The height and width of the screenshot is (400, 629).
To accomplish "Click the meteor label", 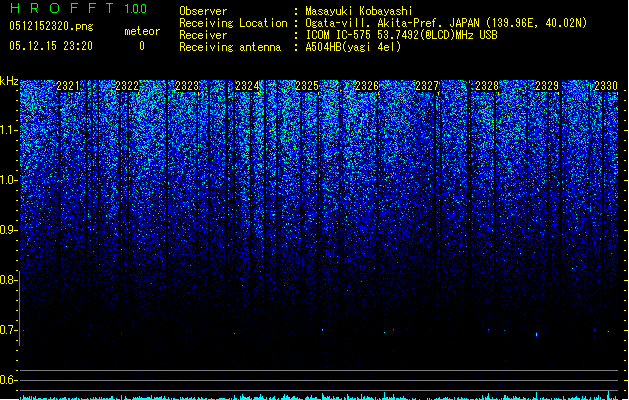I will (142, 31).
